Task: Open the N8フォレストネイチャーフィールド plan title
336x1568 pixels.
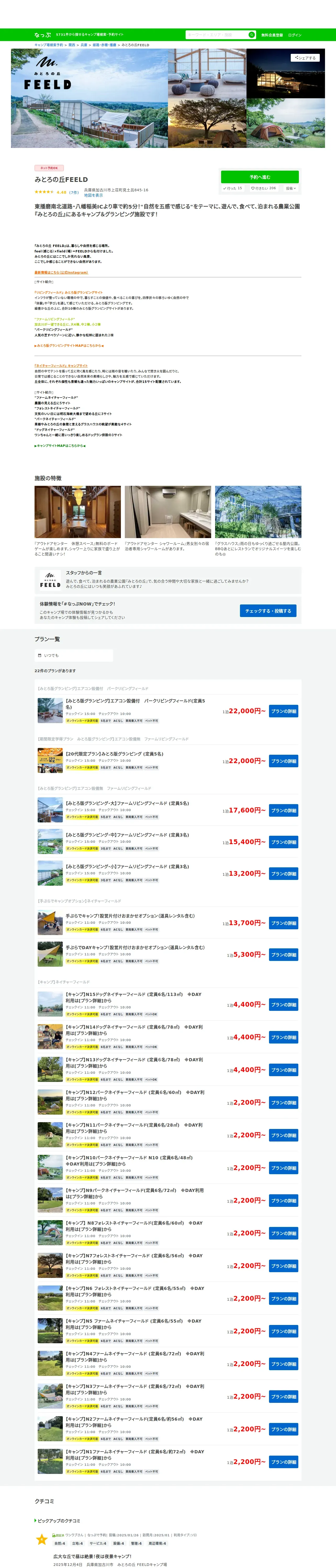Action: (x=134, y=1226)
